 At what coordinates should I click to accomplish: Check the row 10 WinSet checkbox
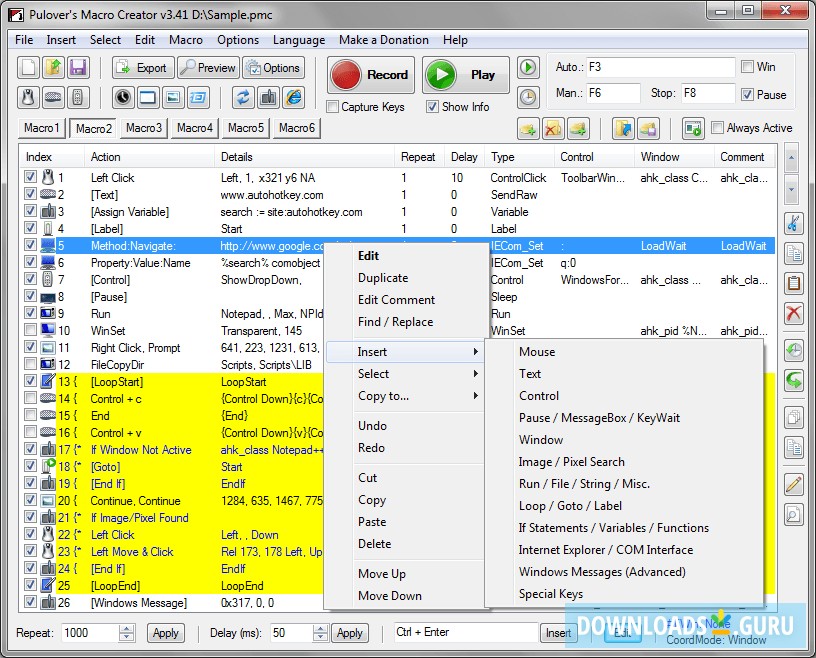tap(30, 330)
